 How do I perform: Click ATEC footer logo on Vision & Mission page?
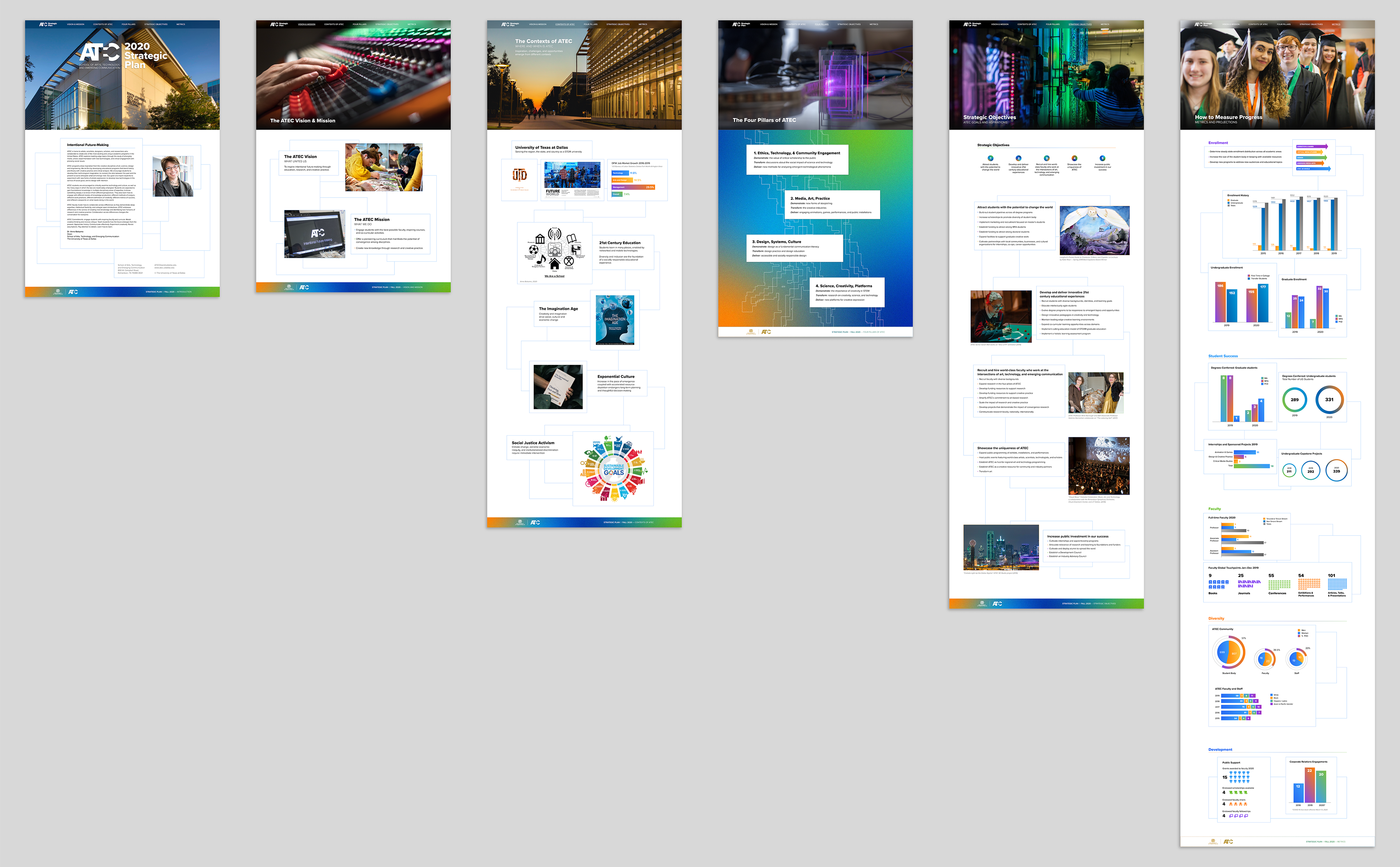(x=304, y=287)
